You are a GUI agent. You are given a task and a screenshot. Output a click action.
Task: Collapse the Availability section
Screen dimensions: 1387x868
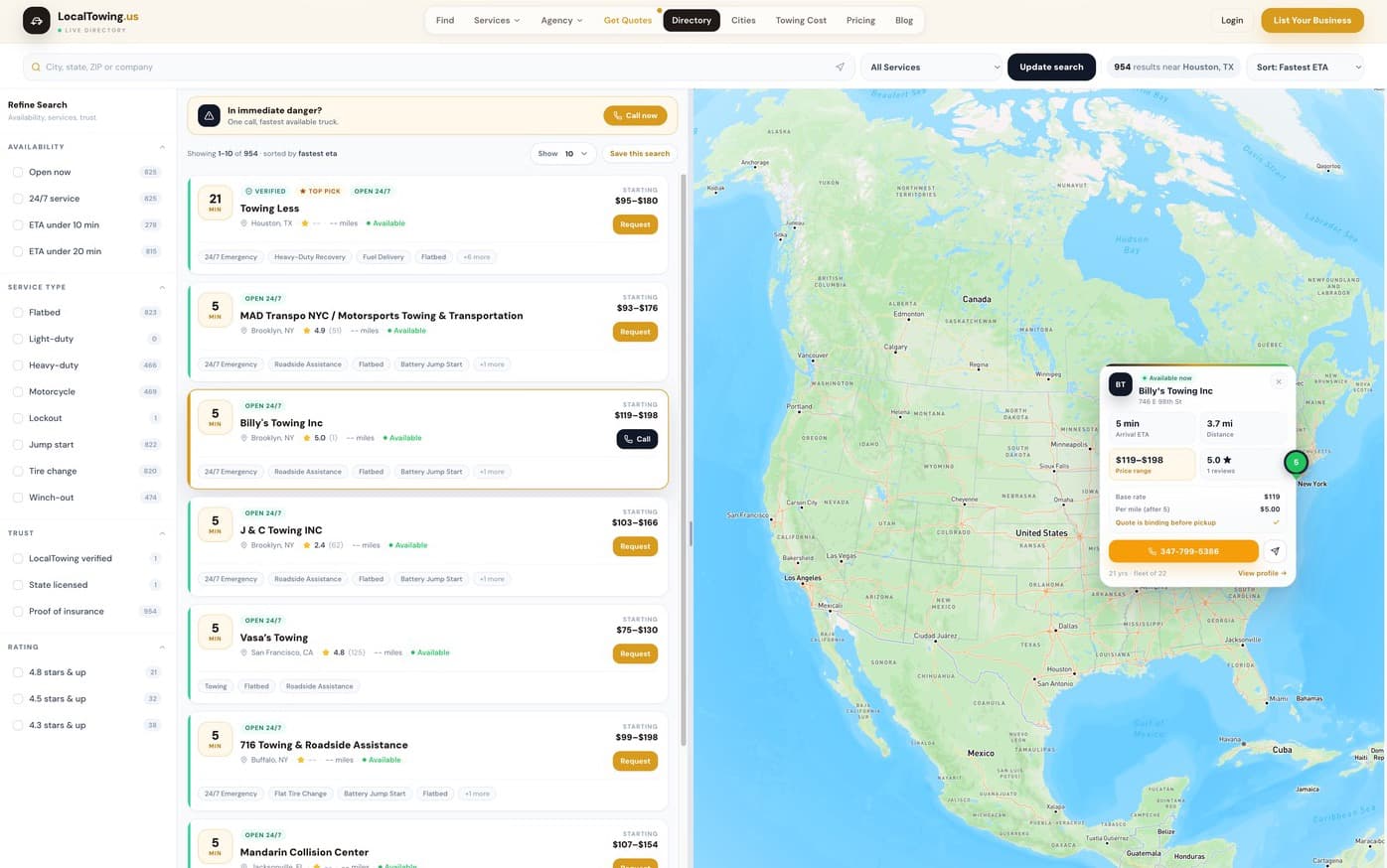(162, 147)
